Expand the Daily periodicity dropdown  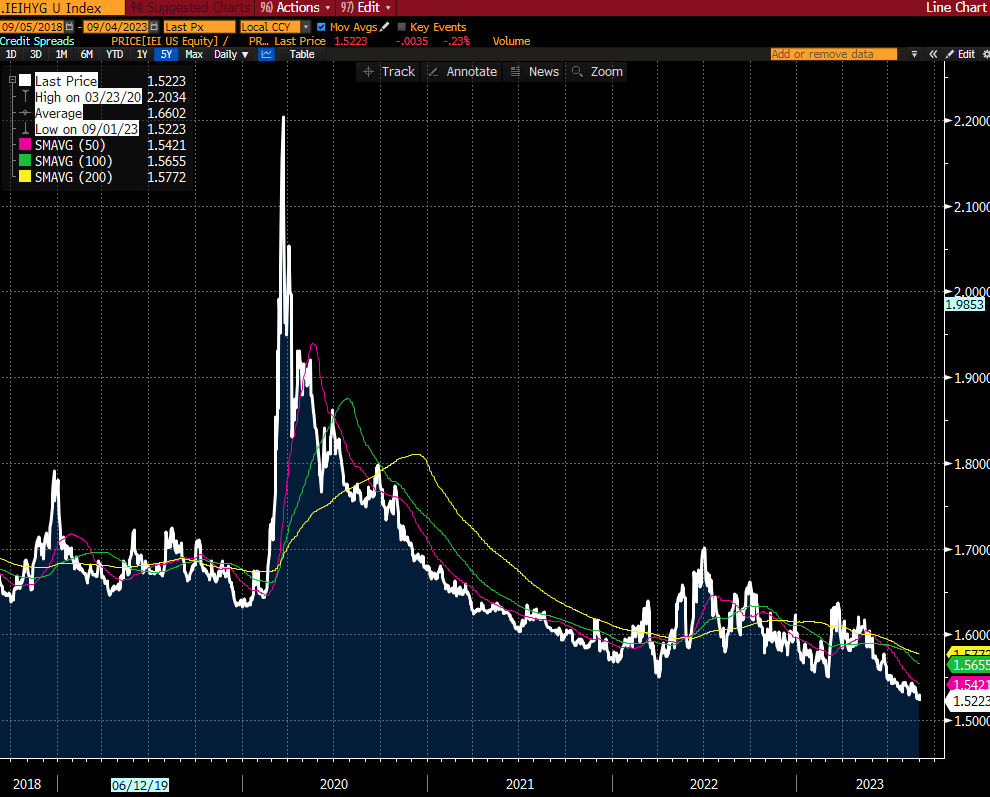[231, 55]
